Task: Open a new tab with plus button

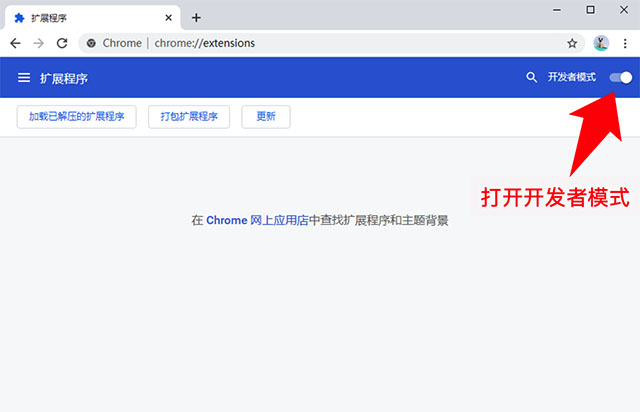Action: coord(196,18)
